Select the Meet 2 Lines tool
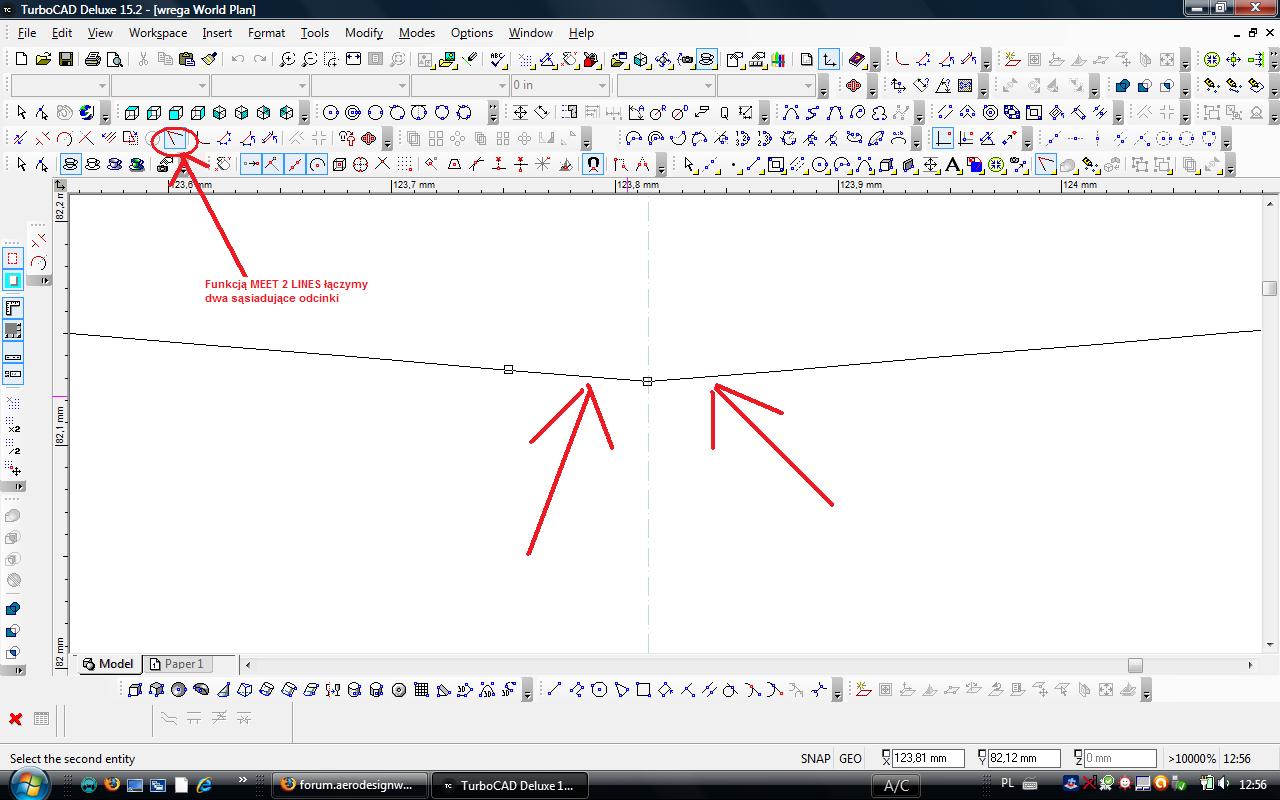 coord(175,138)
